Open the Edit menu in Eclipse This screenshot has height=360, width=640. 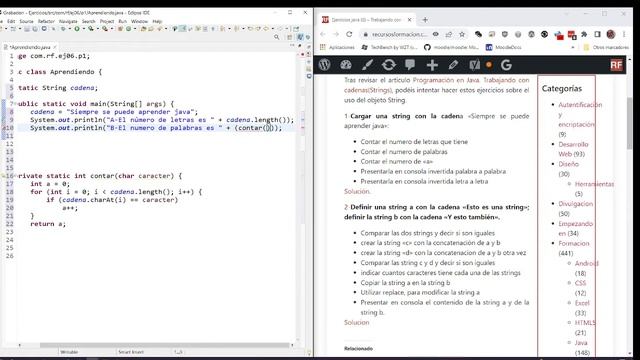click(x=11, y=21)
